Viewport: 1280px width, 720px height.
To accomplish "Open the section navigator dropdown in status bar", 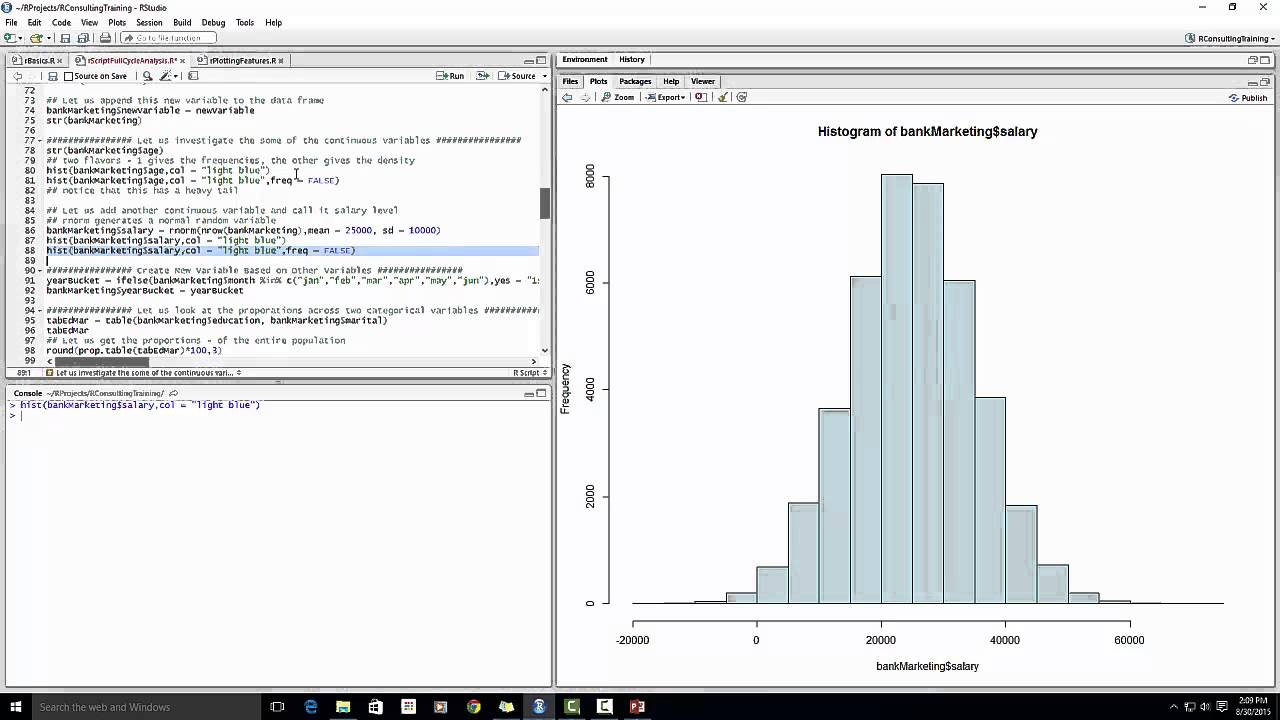I will 142,373.
